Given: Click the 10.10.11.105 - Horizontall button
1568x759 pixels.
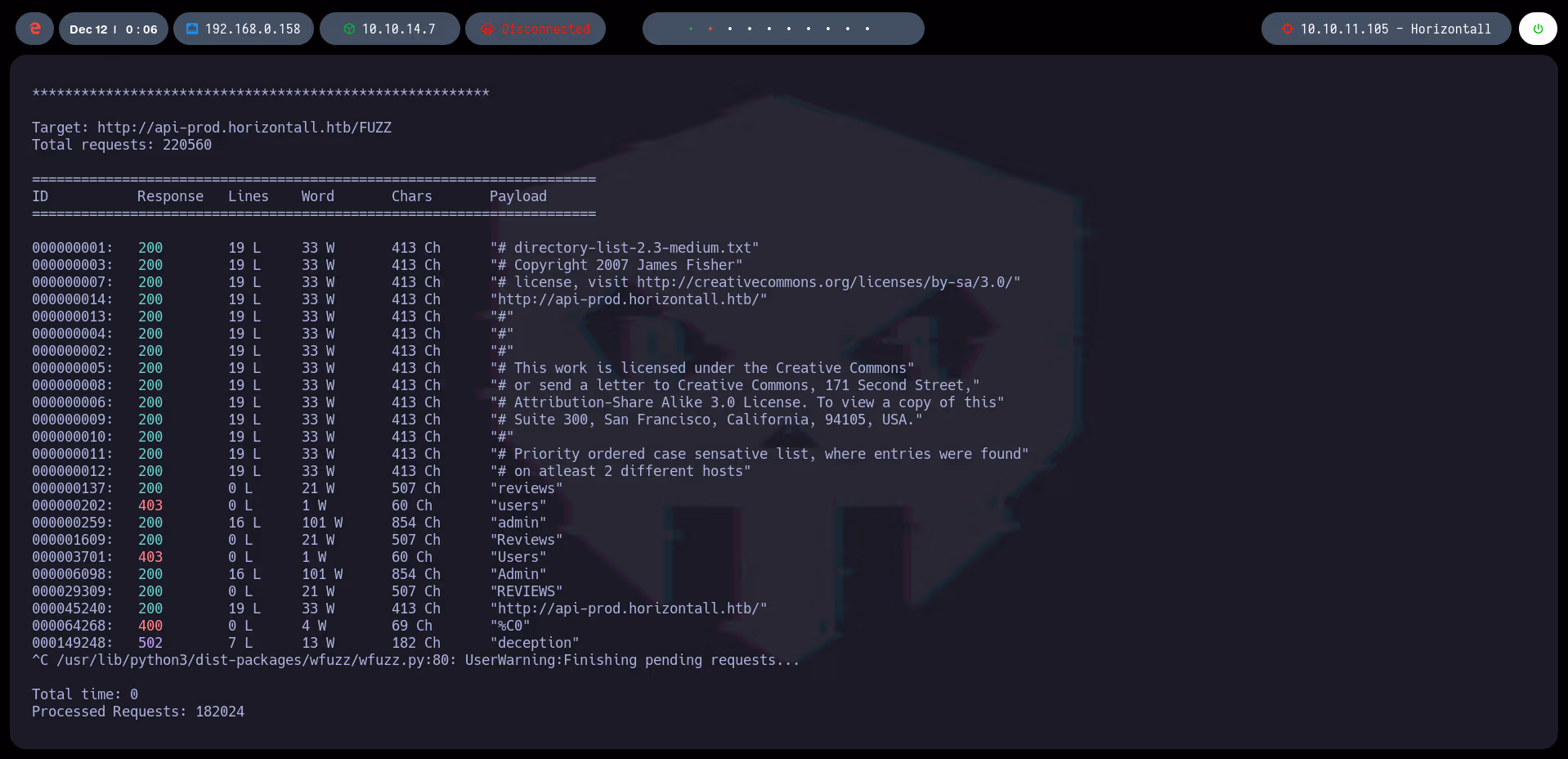Looking at the screenshot, I should coord(1385,28).
